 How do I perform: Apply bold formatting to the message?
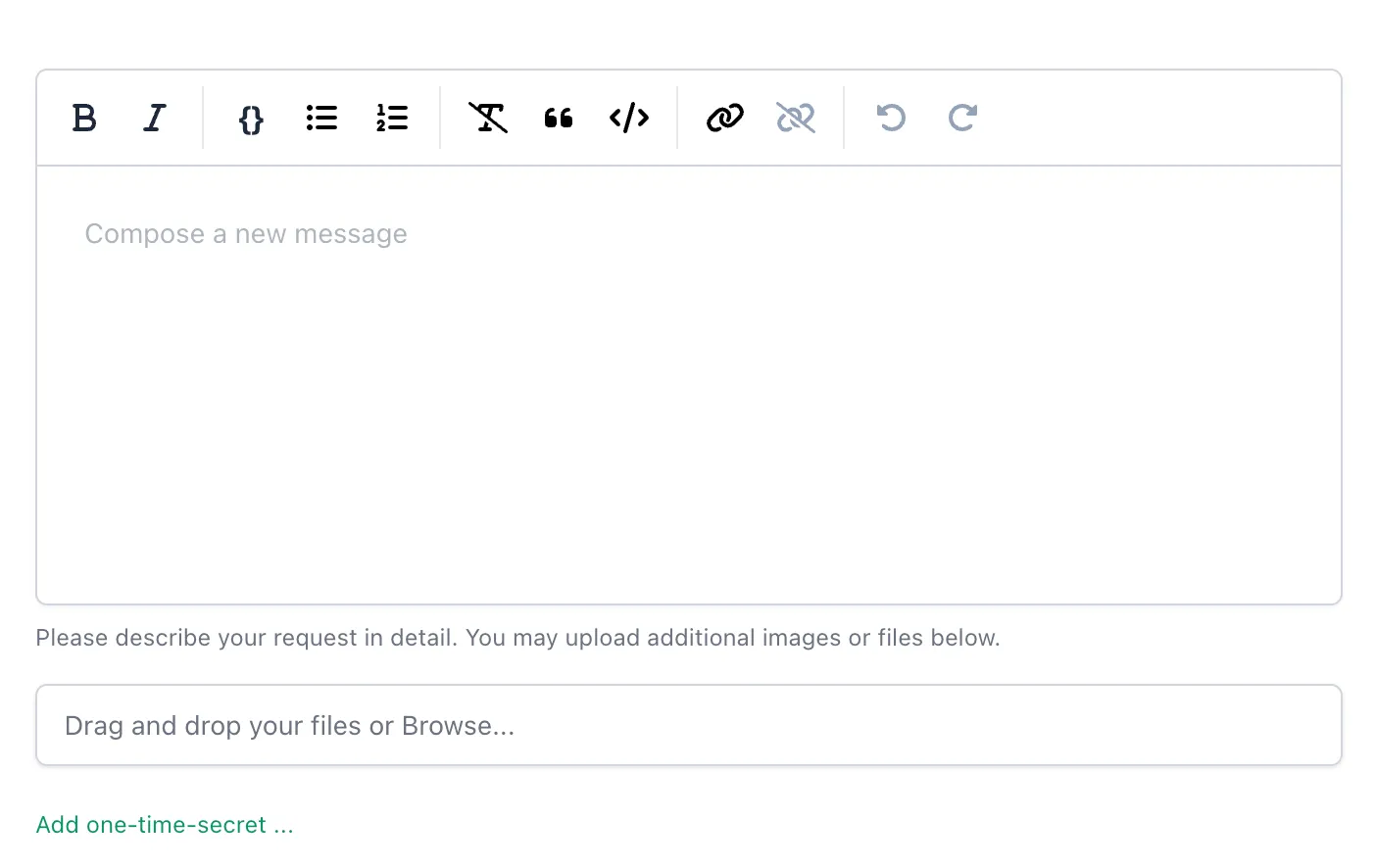click(83, 118)
